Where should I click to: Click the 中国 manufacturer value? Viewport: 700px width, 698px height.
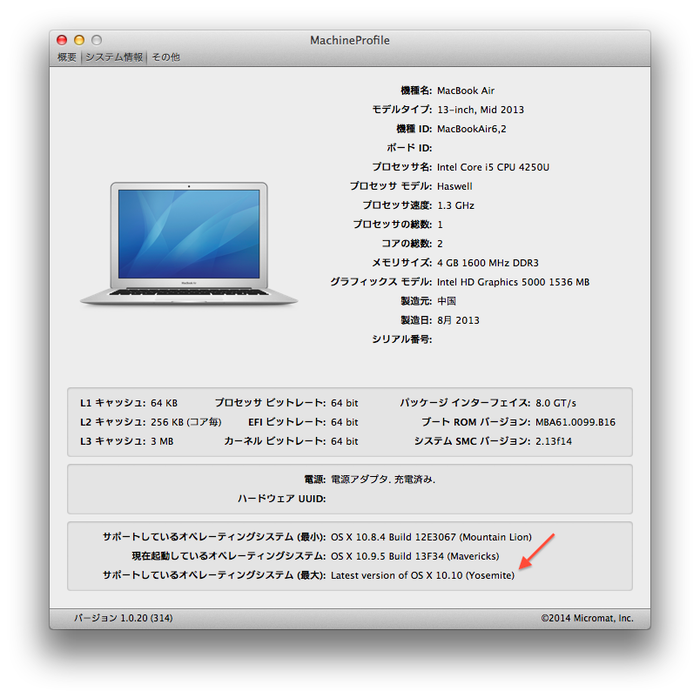tap(446, 301)
